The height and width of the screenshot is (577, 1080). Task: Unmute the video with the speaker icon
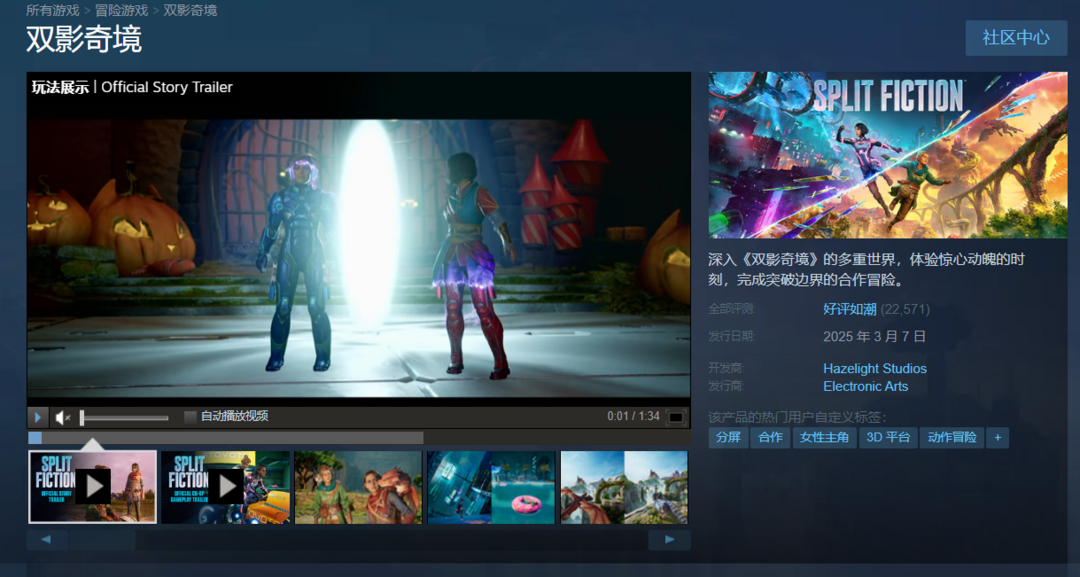(63, 417)
